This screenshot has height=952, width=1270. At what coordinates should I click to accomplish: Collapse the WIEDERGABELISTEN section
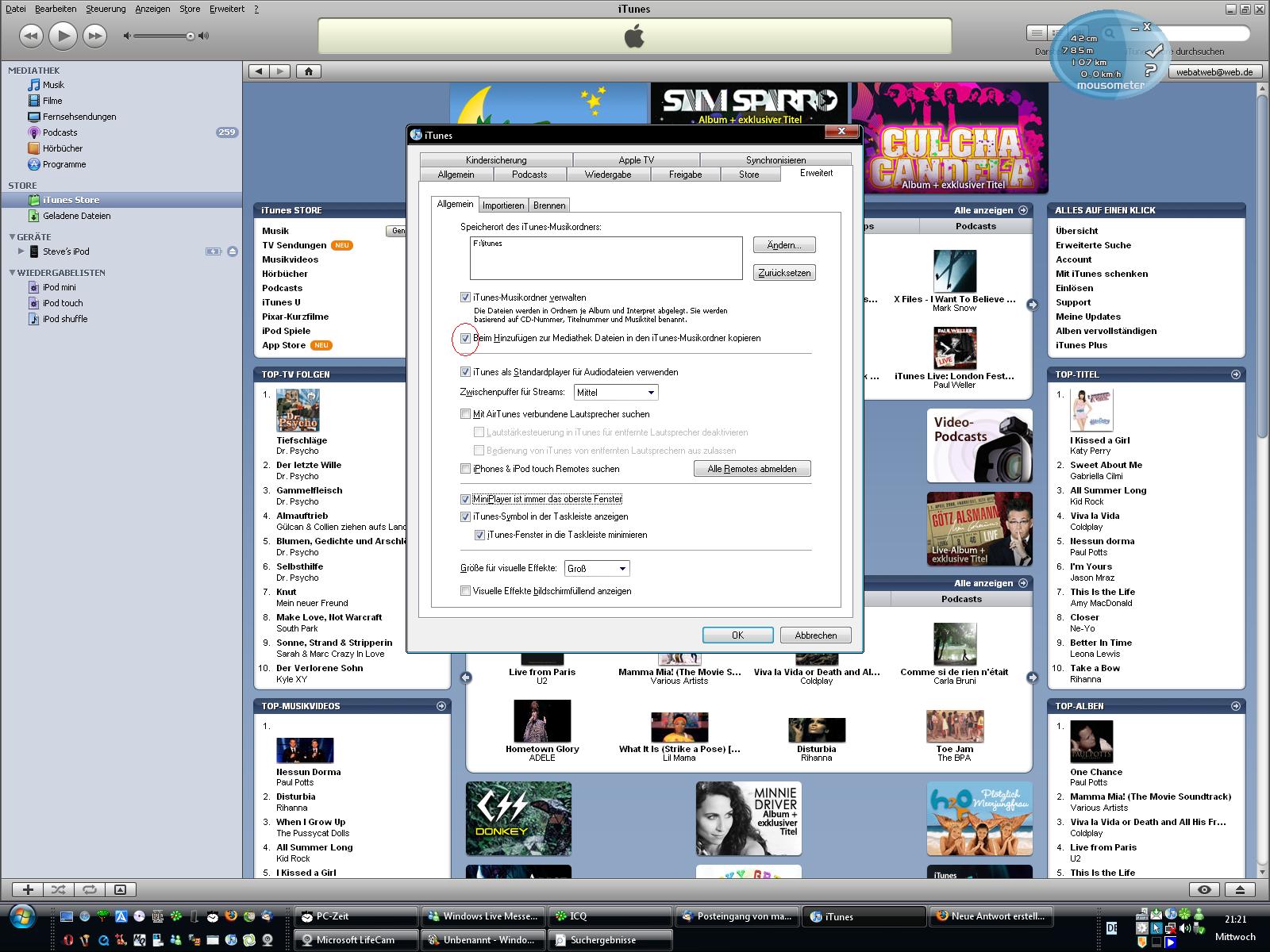(x=12, y=272)
